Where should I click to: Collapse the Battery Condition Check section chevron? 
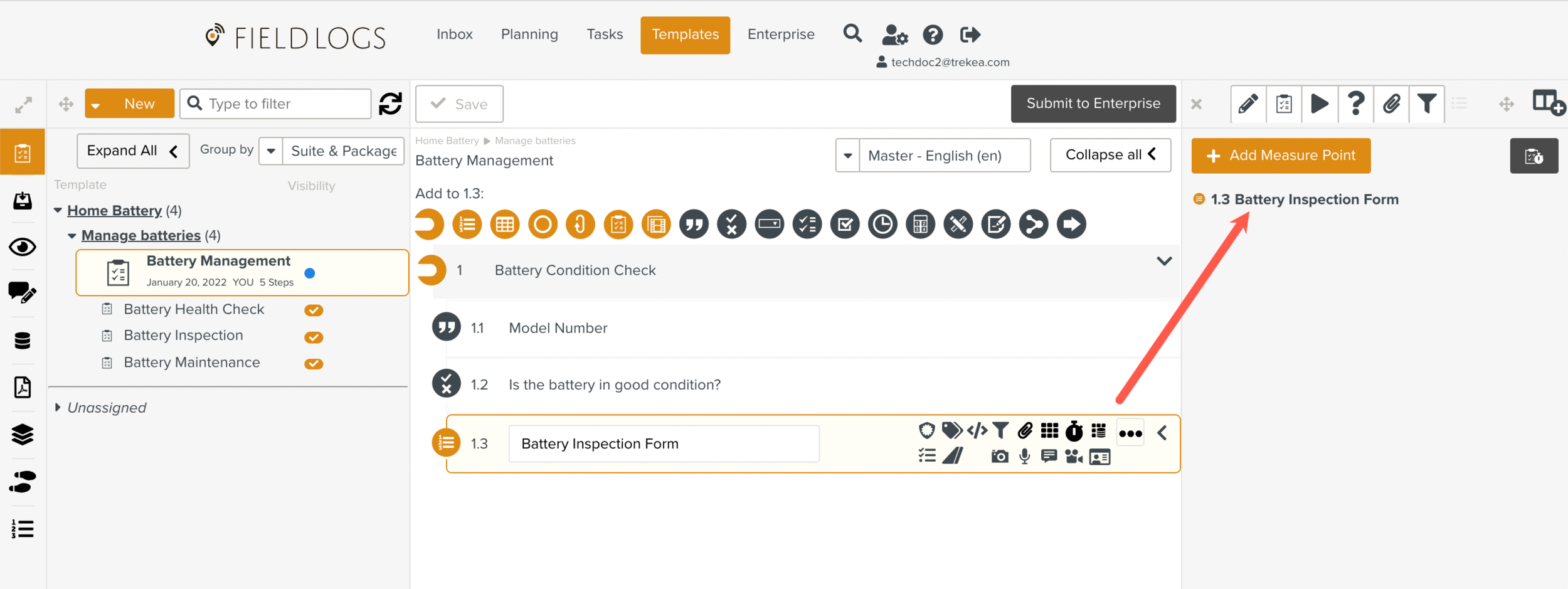click(1164, 262)
